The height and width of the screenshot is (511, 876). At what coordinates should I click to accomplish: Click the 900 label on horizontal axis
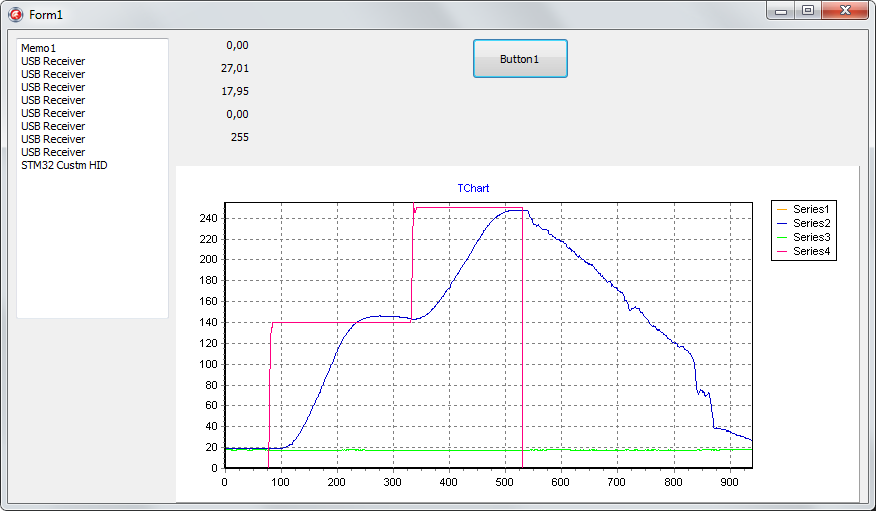tap(730, 482)
